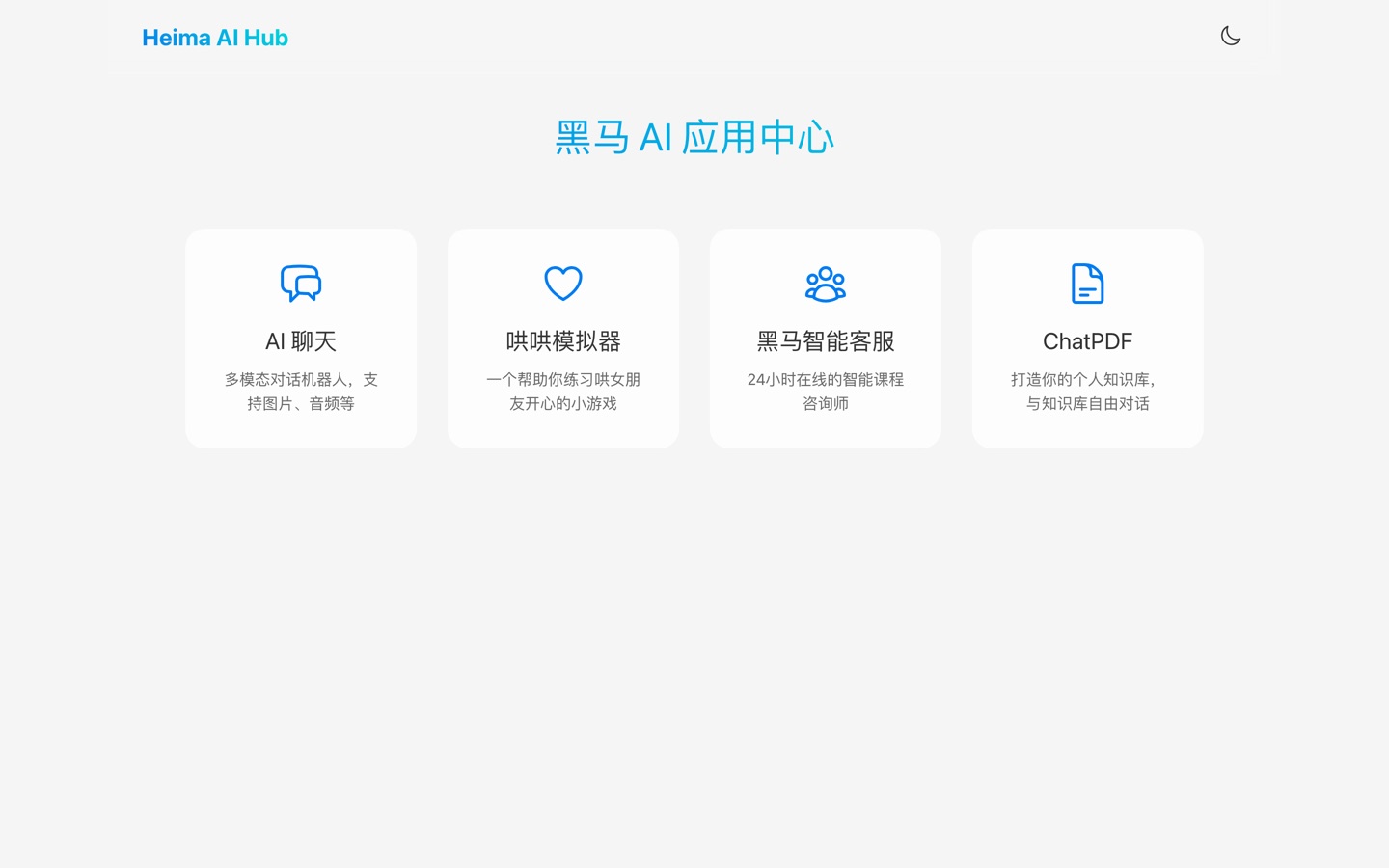Viewport: 1389px width, 868px height.
Task: Select the ChatPDF card title
Action: (1088, 341)
